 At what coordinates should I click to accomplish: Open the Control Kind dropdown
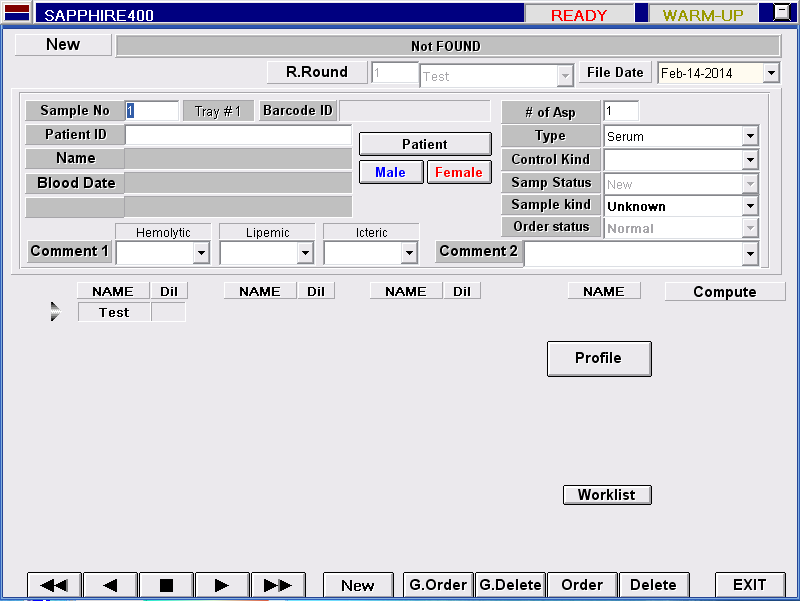tap(750, 160)
